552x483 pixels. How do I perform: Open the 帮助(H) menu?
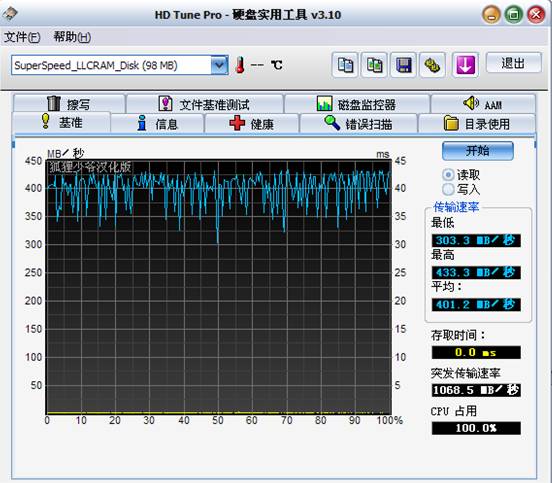(x=72, y=37)
